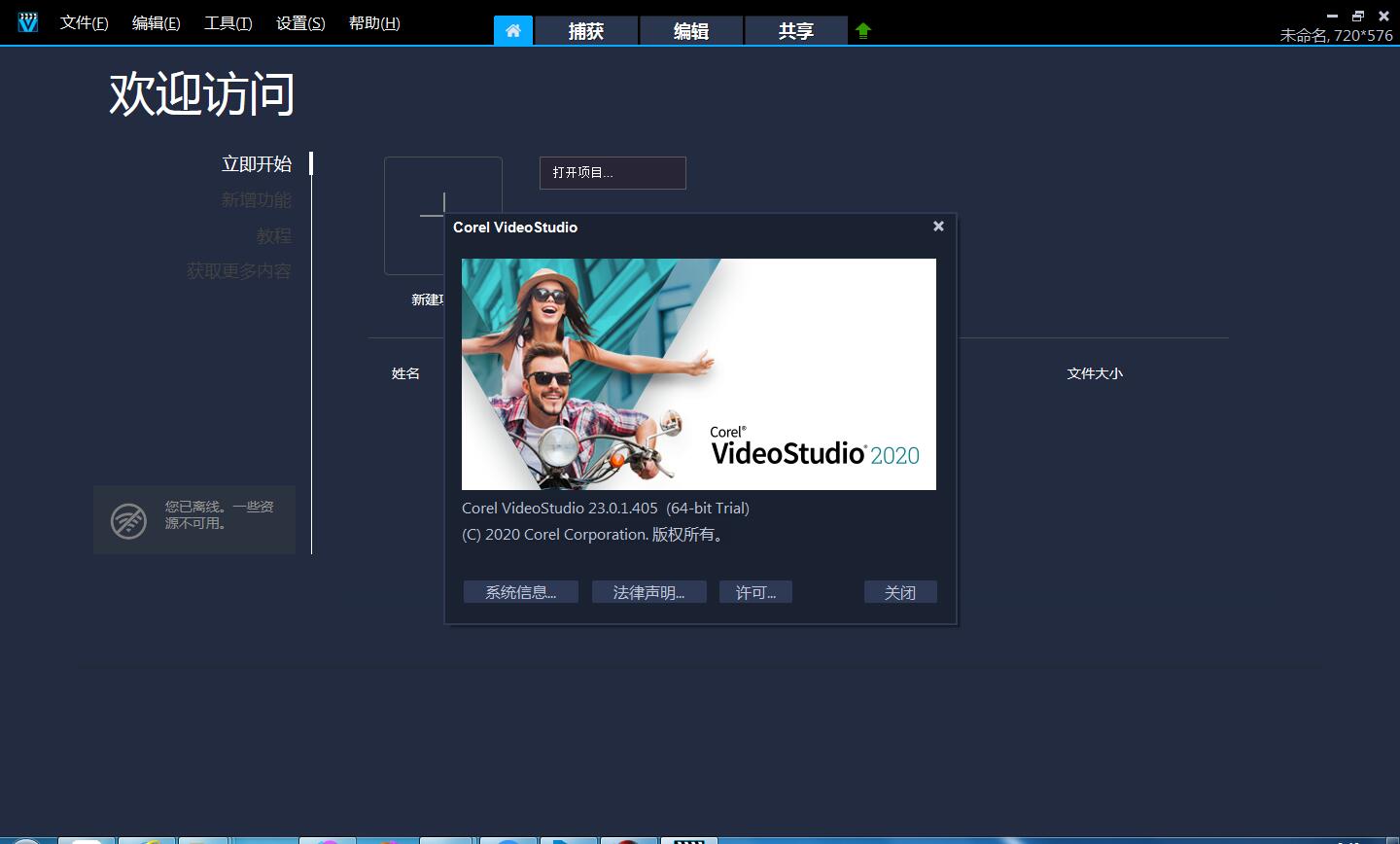Click the VideoStudio app logo icon
Image resolution: width=1400 pixels, height=844 pixels.
(x=28, y=21)
